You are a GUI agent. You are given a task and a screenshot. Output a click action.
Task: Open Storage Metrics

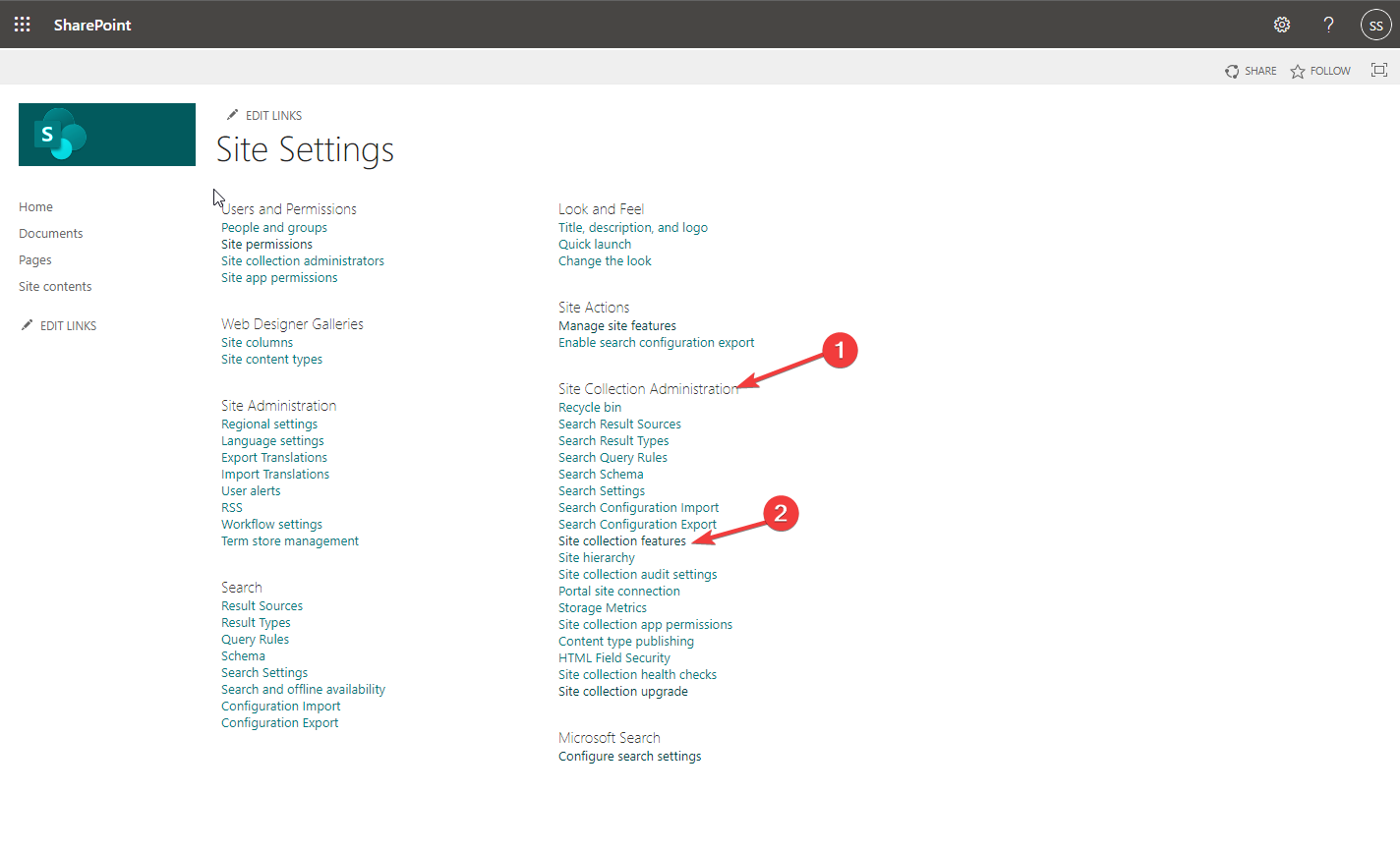[x=603, y=607]
